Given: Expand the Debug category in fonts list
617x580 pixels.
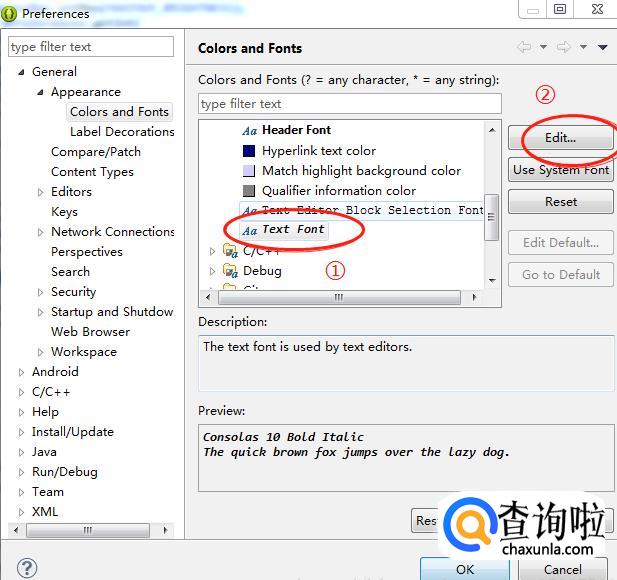Looking at the screenshot, I should point(212,271).
